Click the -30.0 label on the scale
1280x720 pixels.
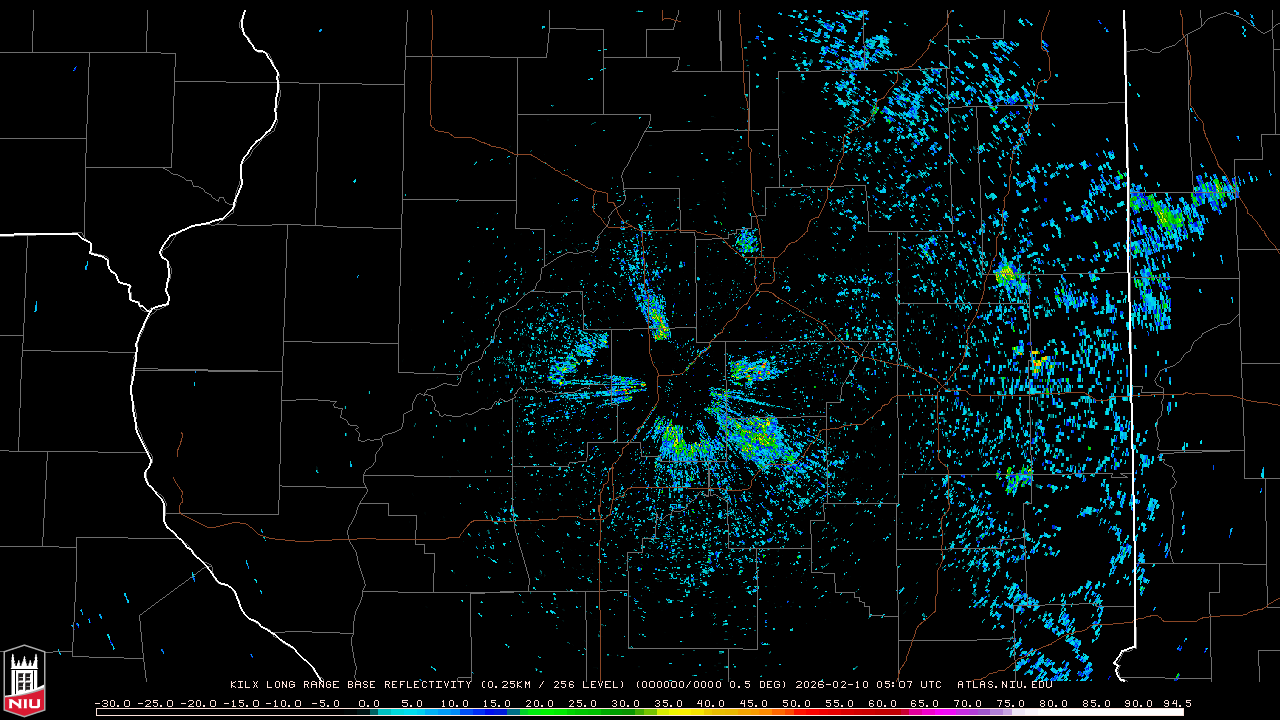click(111, 703)
